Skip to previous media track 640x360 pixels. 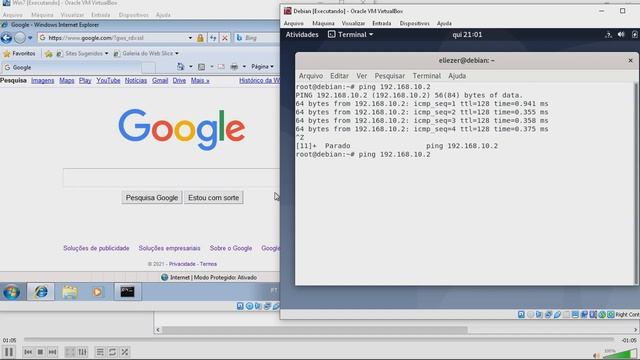coord(28,352)
